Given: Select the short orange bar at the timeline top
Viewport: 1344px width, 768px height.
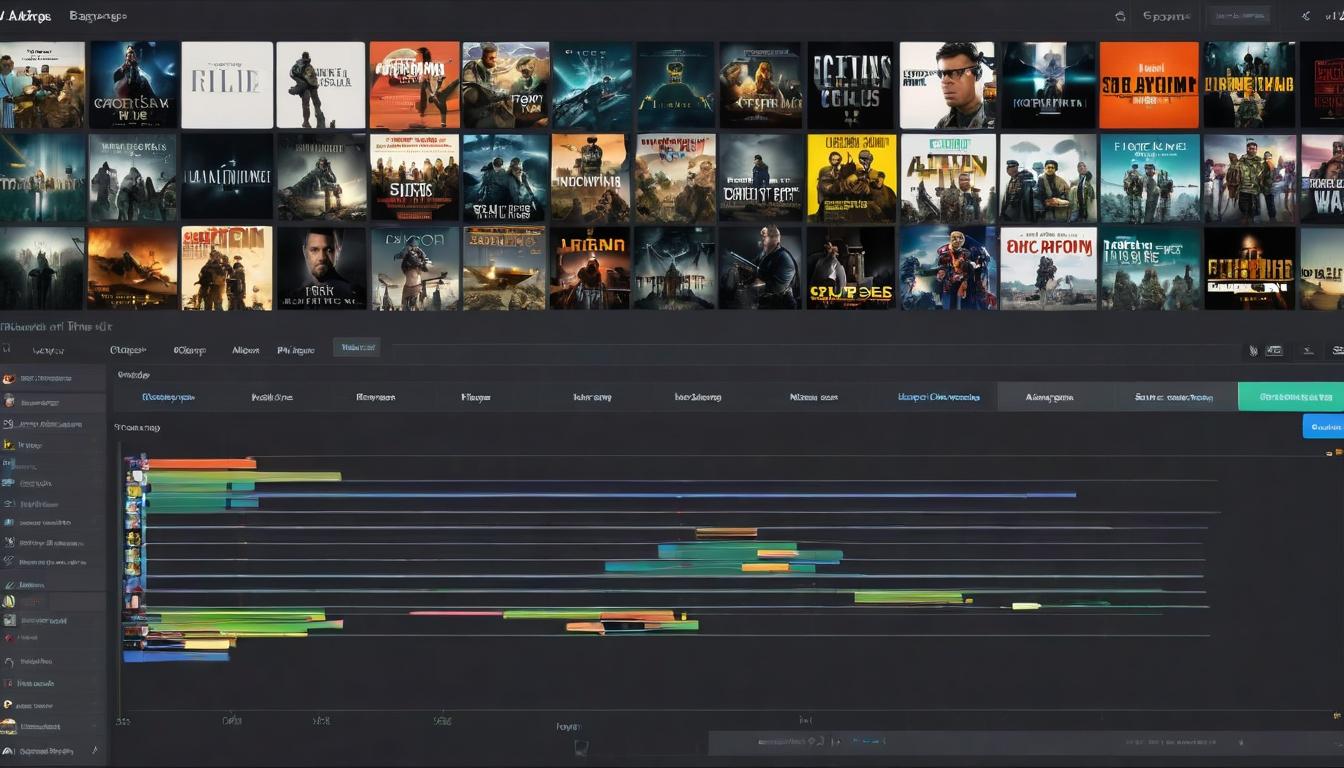Looking at the screenshot, I should 202,463.
